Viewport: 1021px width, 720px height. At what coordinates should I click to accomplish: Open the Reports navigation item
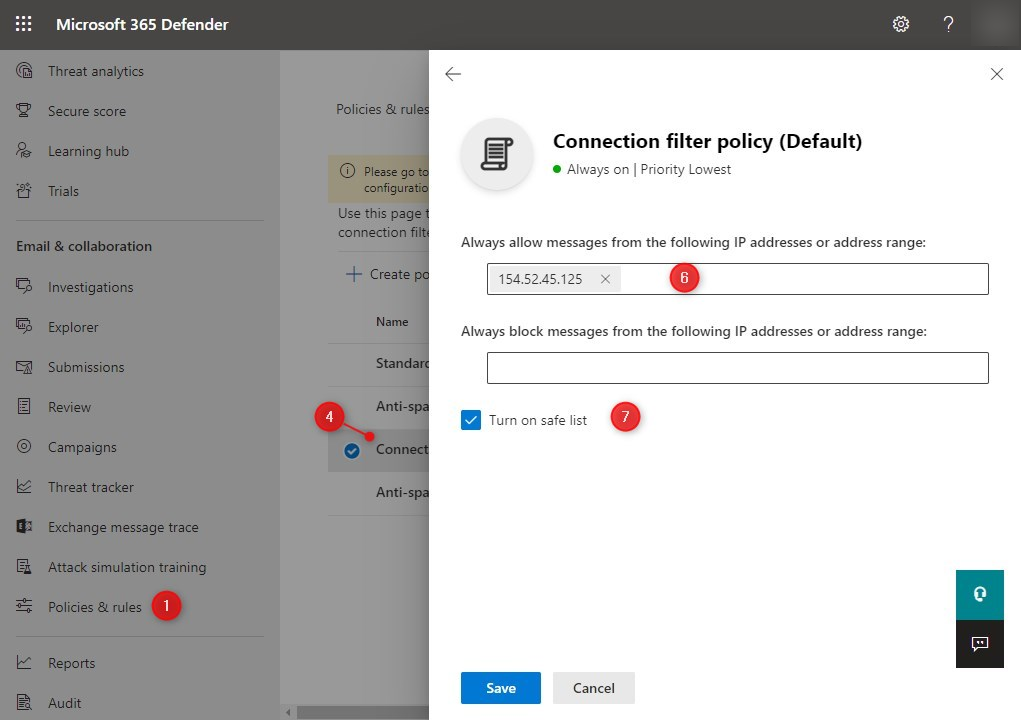pyautogui.click(x=71, y=663)
